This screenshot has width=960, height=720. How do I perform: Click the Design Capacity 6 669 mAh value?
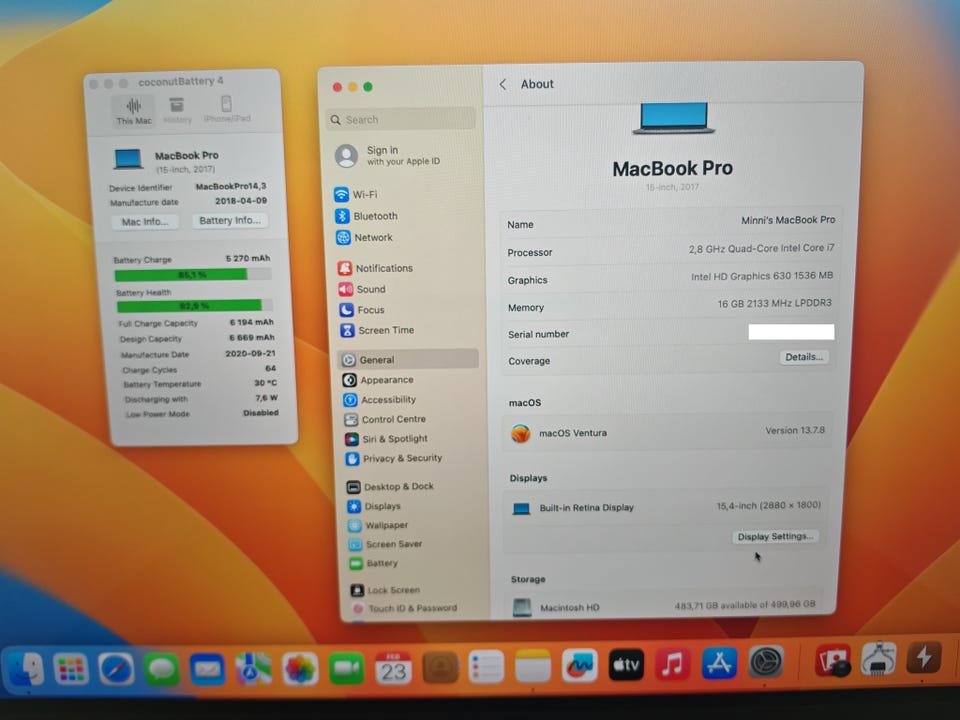click(252, 337)
